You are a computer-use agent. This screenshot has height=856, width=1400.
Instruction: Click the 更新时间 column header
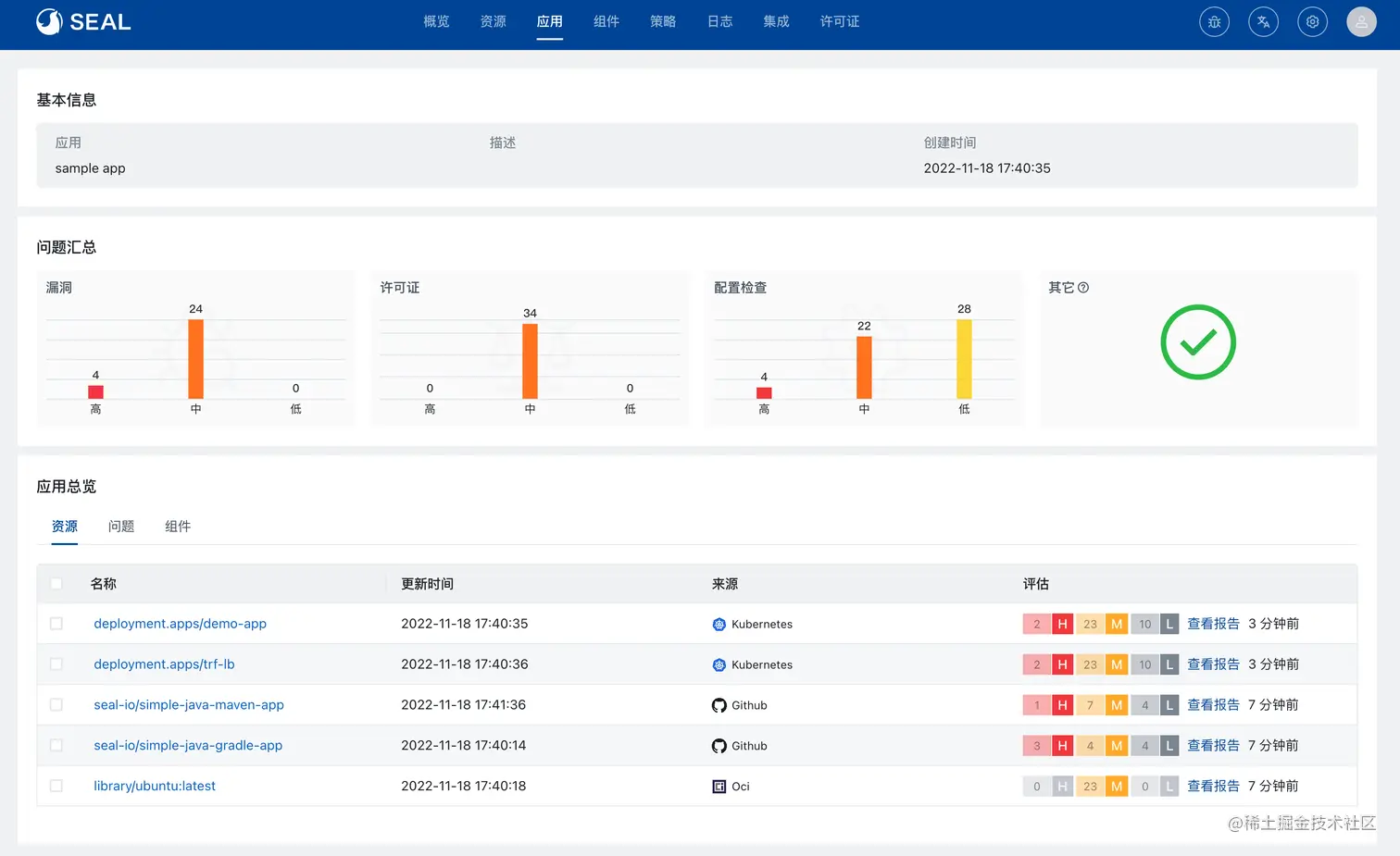click(428, 584)
